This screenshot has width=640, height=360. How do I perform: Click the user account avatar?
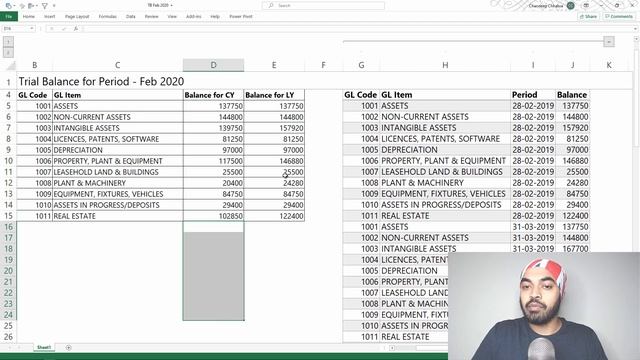tap(571, 6)
